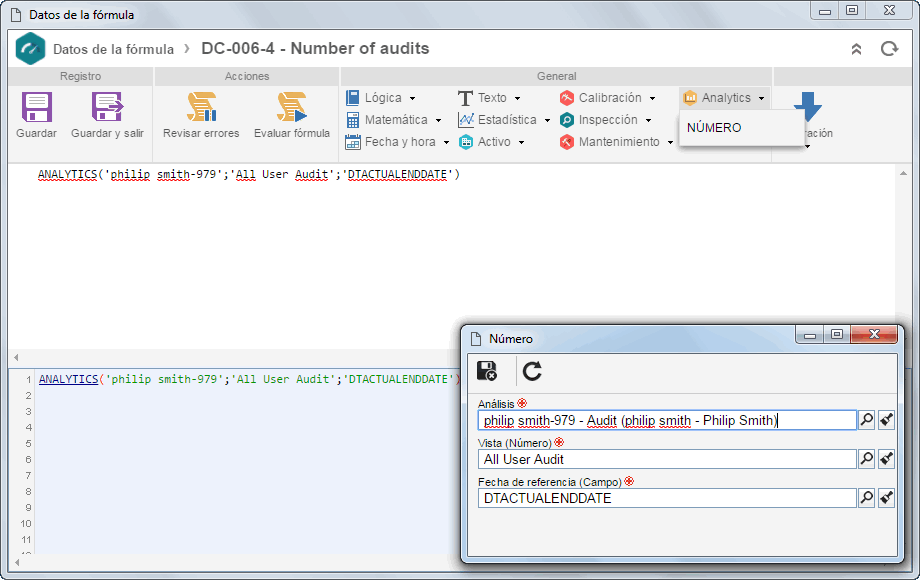
Task: Collapse header with double chevron icon
Action: (857, 49)
